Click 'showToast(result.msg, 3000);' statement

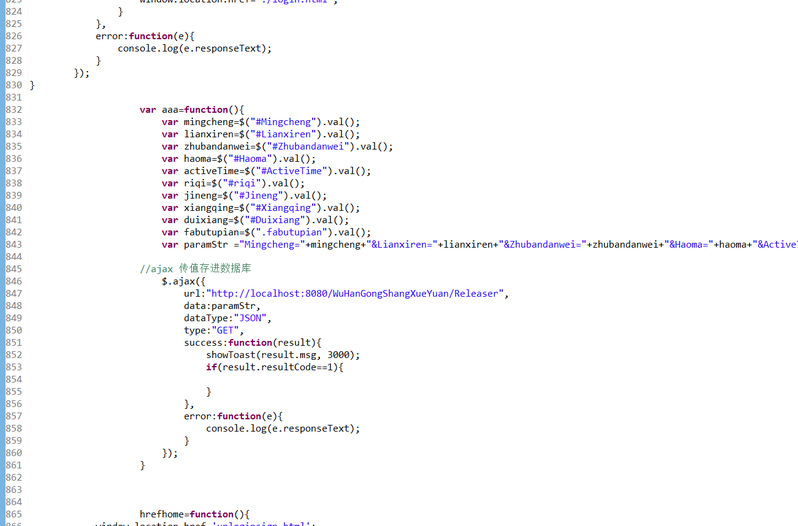click(x=283, y=355)
